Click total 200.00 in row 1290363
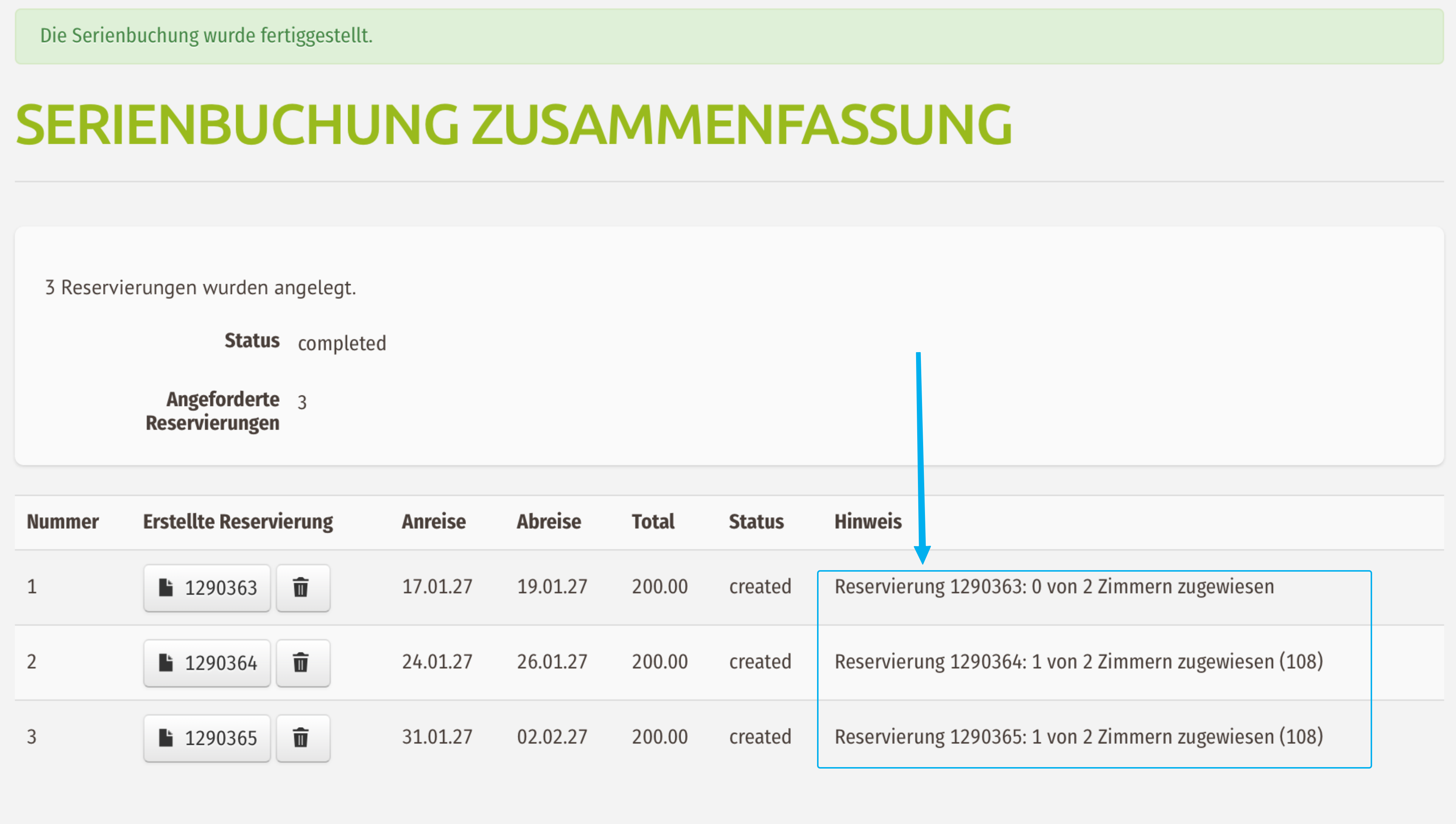The width and height of the screenshot is (1456, 824). (660, 587)
